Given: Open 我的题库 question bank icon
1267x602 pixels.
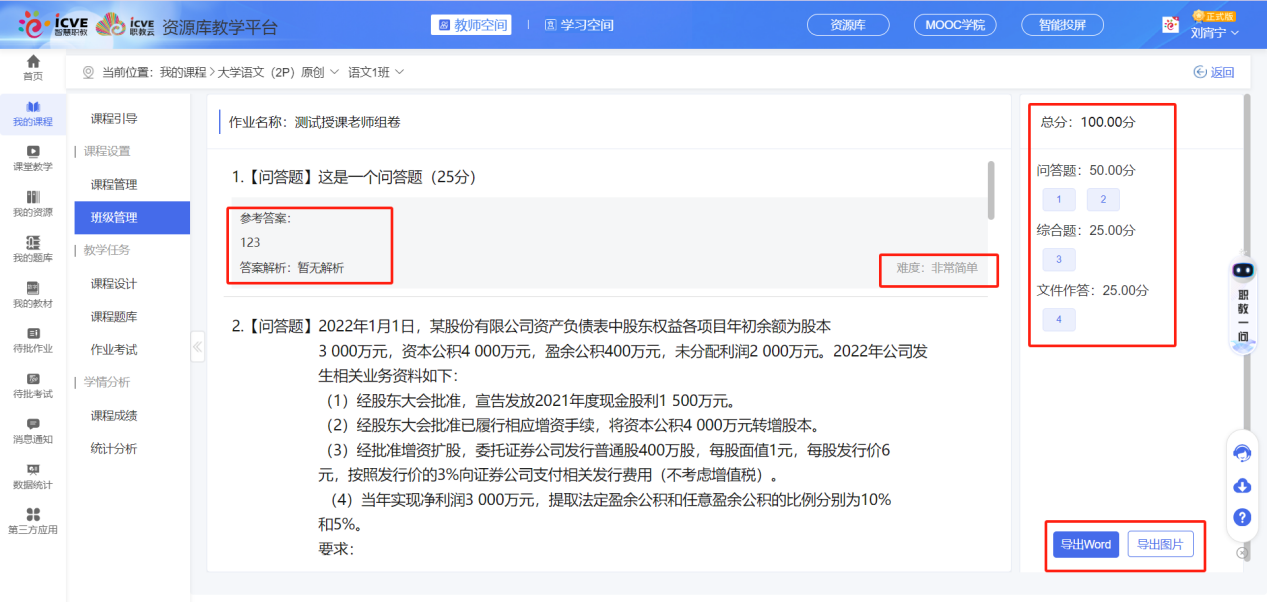Looking at the screenshot, I should tap(32, 250).
